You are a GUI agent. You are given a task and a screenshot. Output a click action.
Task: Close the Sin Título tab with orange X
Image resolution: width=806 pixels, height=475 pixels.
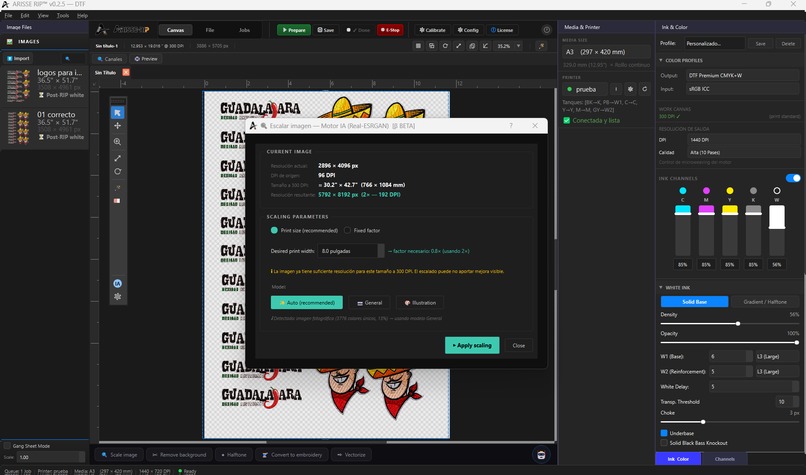pyautogui.click(x=126, y=72)
